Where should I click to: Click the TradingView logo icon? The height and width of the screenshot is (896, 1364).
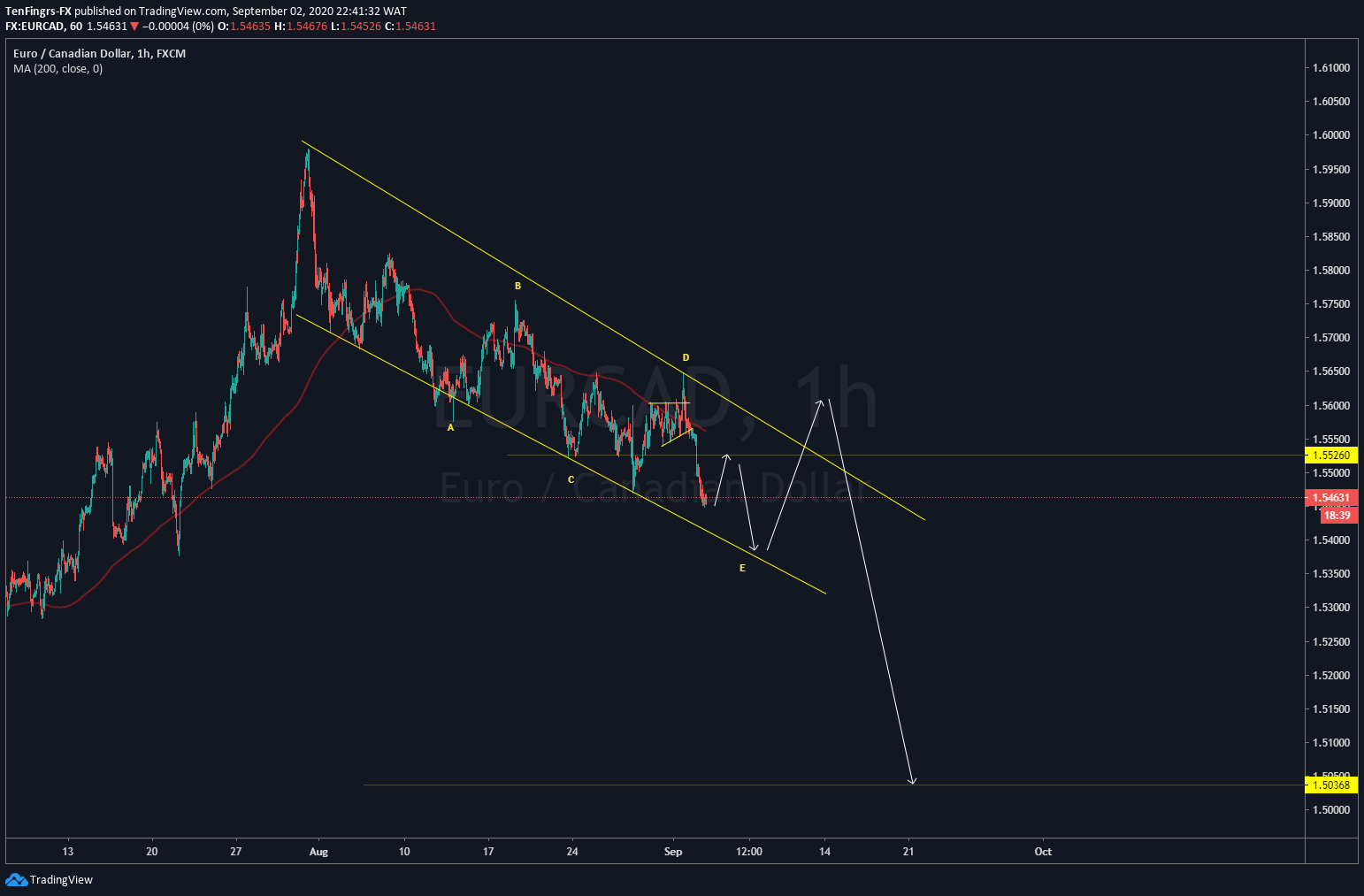(16, 879)
